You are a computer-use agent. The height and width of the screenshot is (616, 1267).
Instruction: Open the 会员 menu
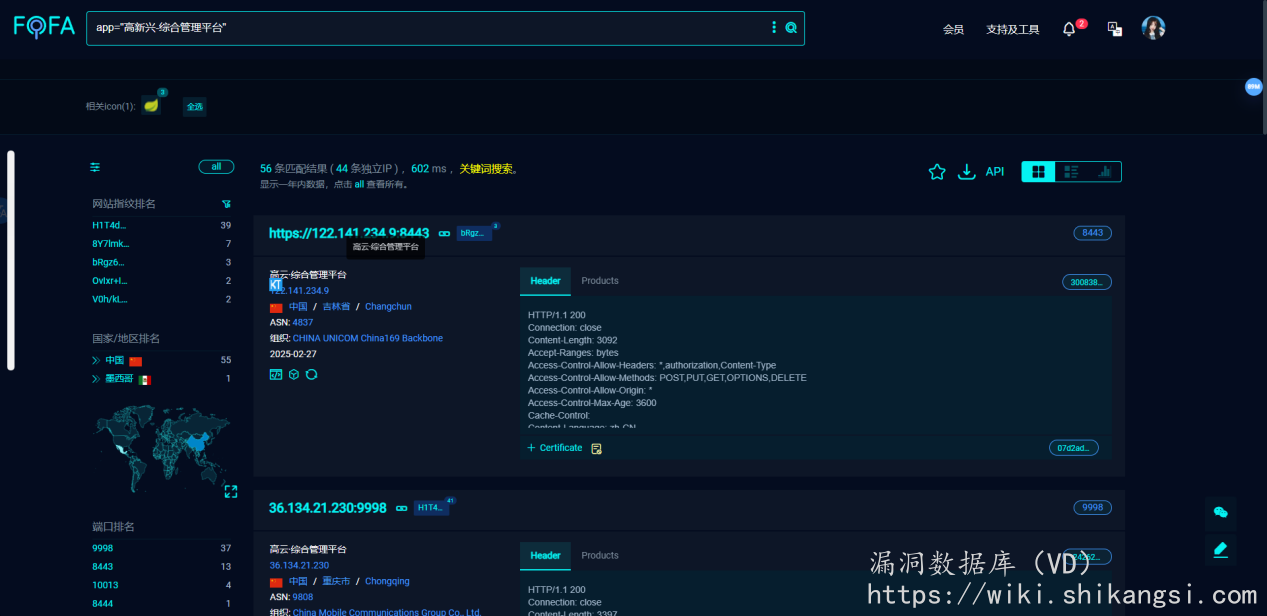953,29
